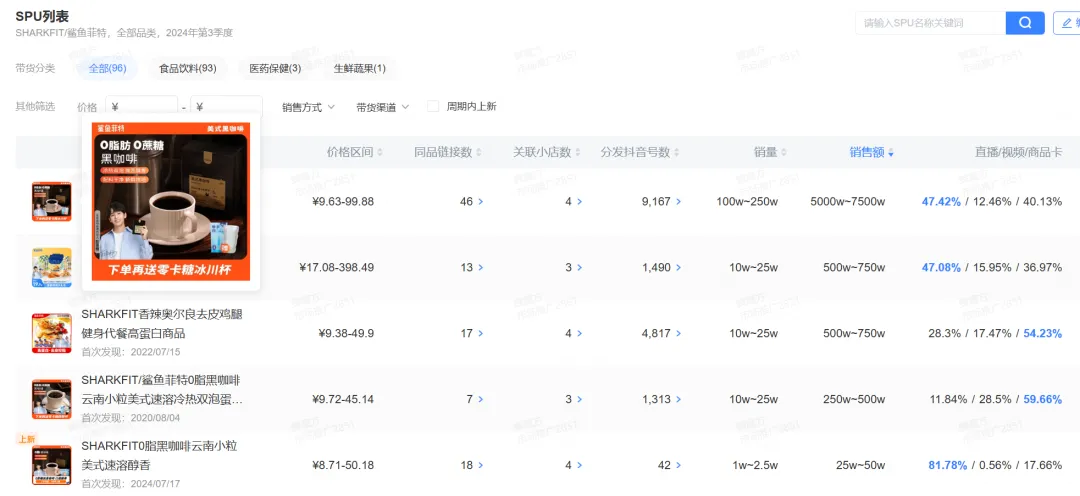This screenshot has width=1080, height=496.
Task: Click the edit pencil icon at top right
Action: click(1066, 23)
